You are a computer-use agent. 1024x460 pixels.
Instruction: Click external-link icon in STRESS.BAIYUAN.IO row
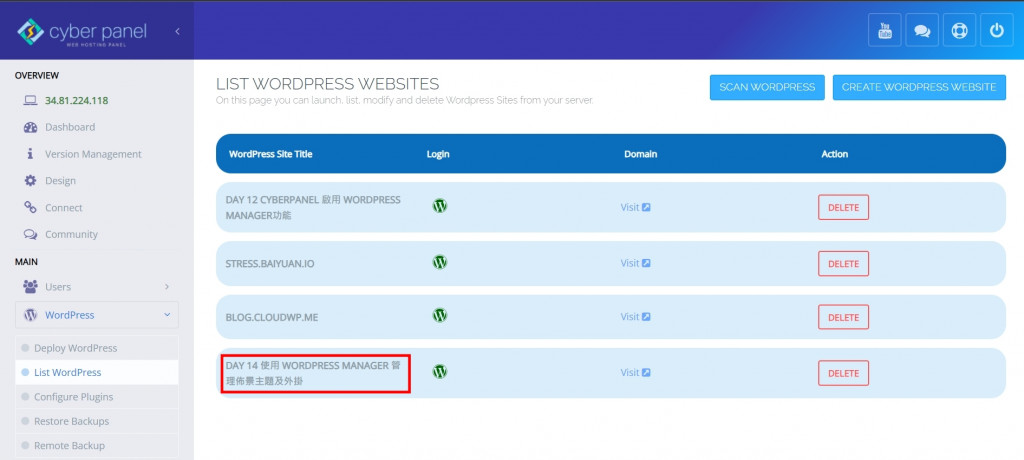pyautogui.click(x=646, y=263)
